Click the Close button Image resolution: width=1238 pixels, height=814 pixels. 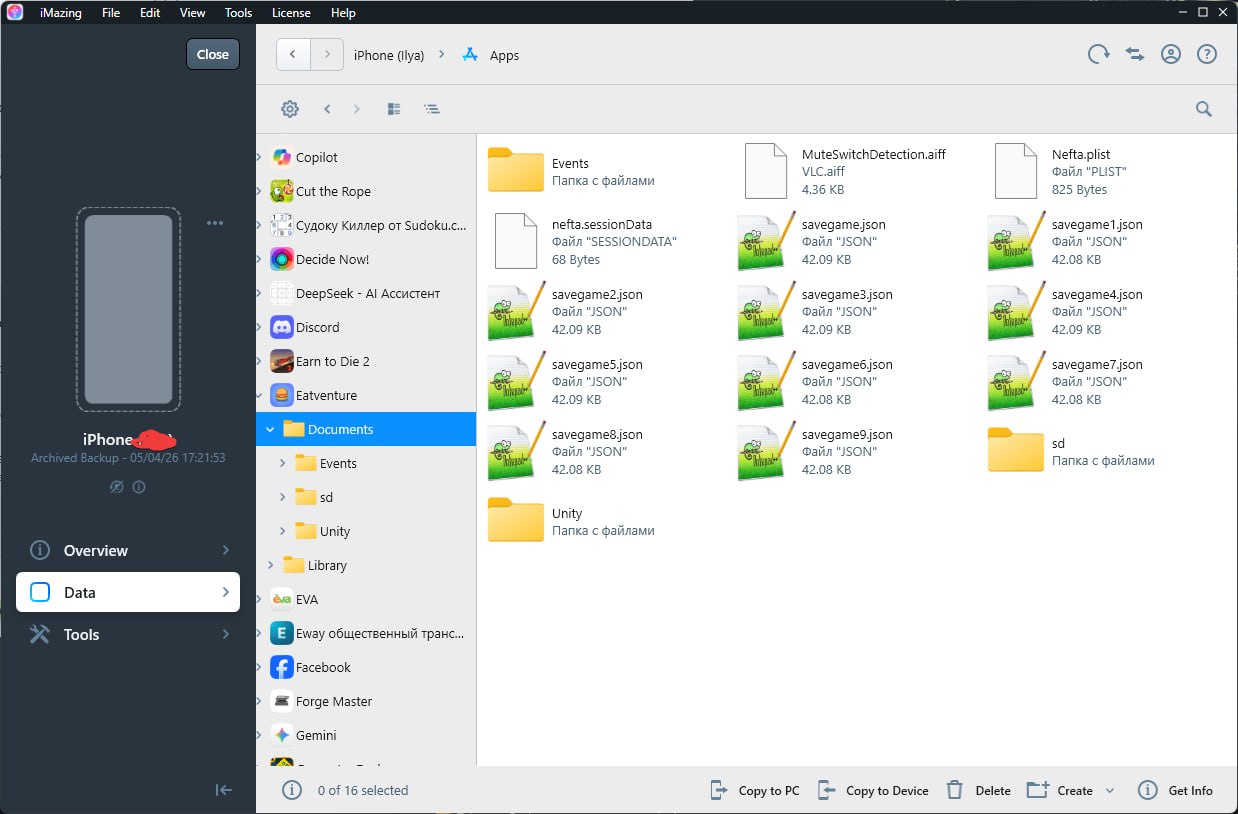click(x=213, y=54)
